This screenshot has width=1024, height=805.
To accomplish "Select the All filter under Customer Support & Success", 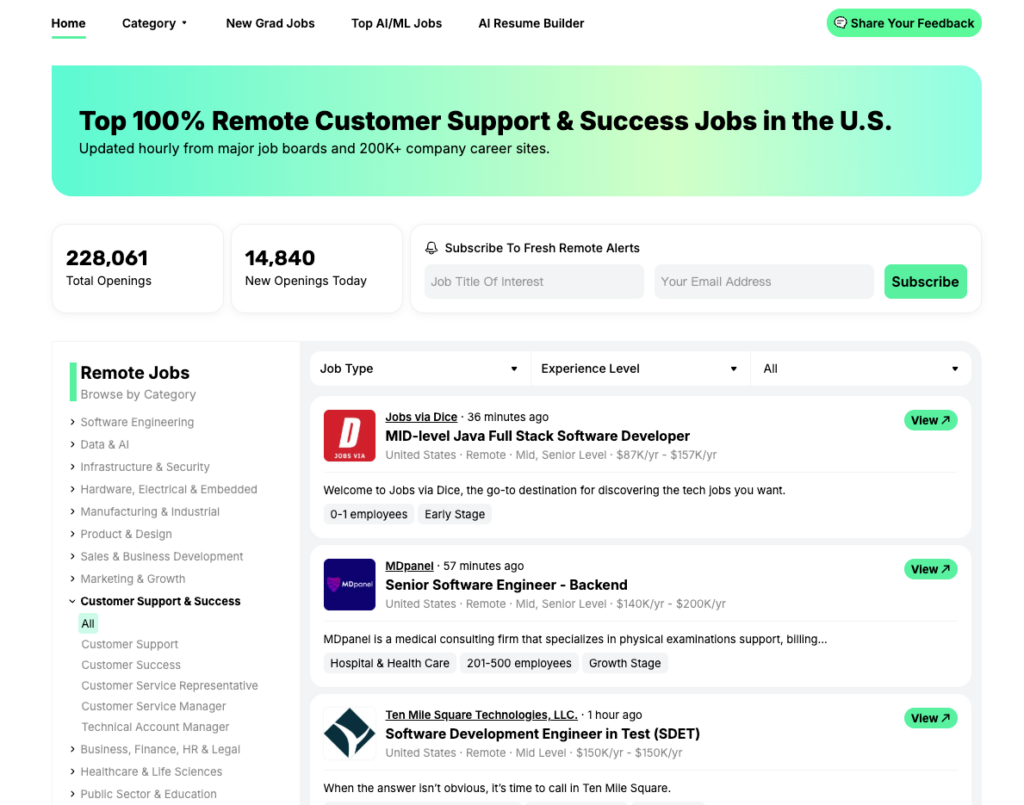I will 88,623.
